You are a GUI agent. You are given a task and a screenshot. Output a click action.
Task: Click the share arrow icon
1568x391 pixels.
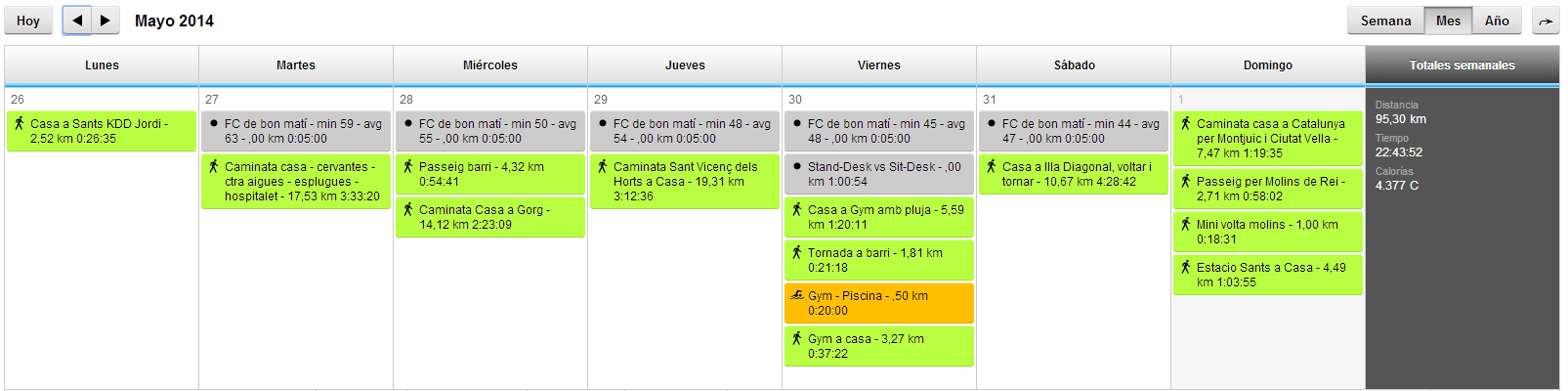click(x=1546, y=21)
